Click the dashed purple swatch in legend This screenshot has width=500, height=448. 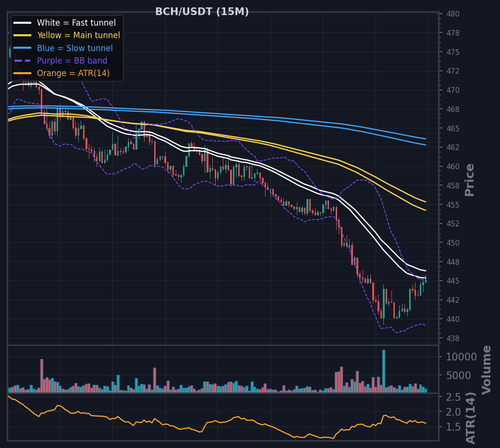pos(22,61)
